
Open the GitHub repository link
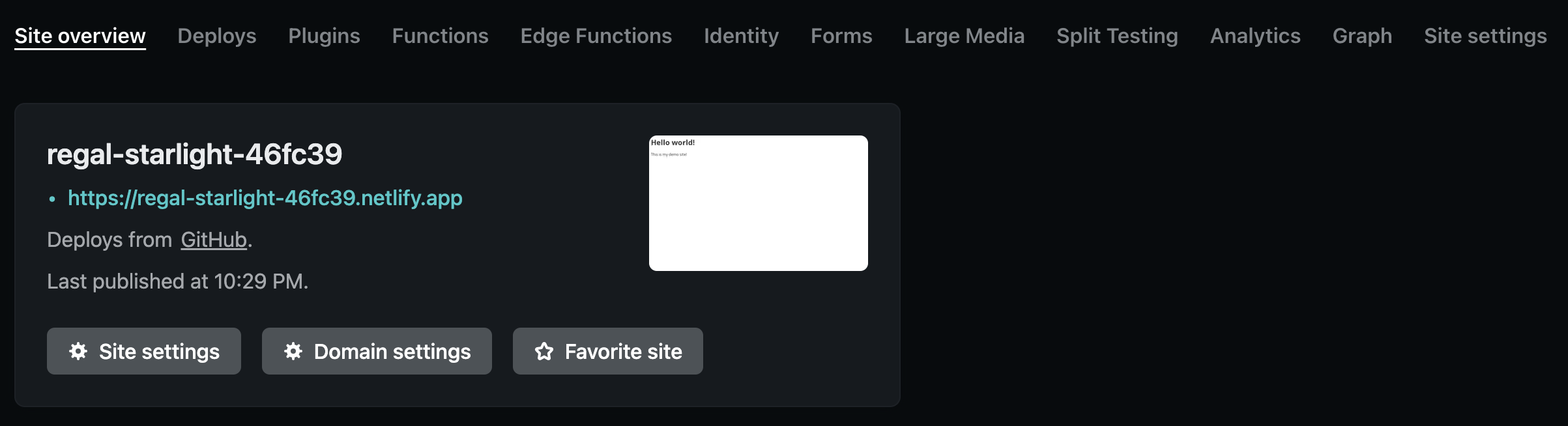[x=214, y=240]
